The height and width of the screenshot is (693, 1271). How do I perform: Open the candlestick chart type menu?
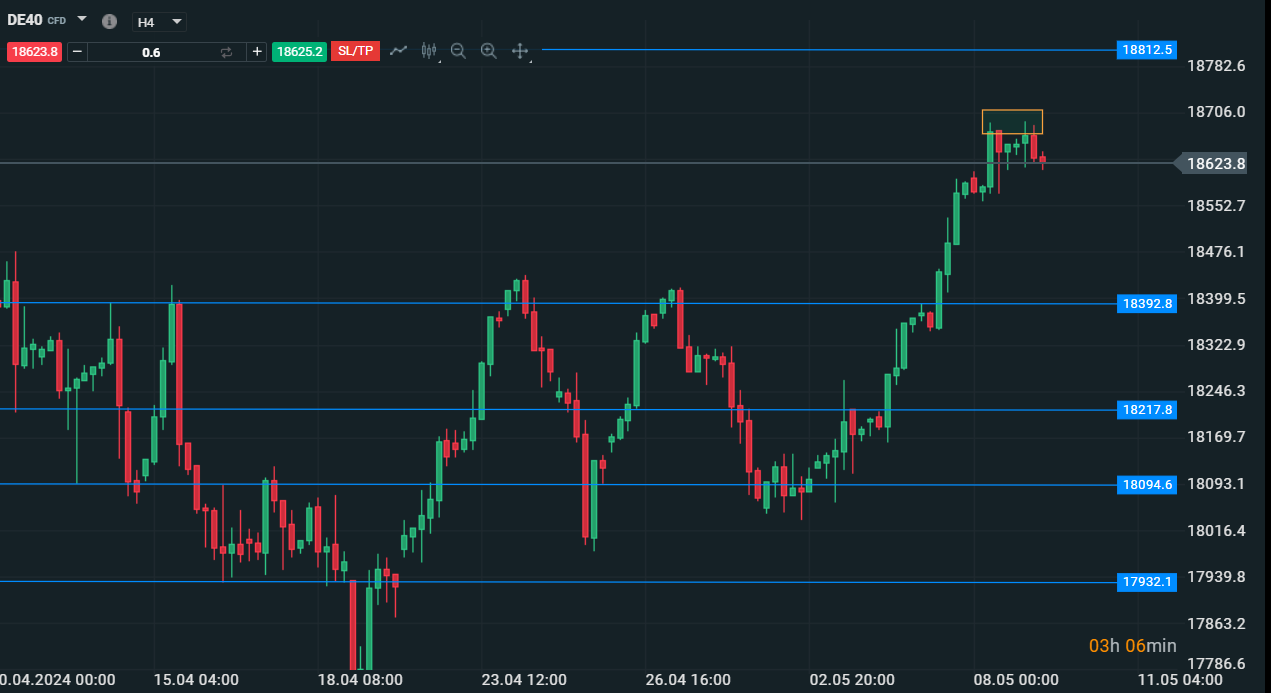coord(429,51)
